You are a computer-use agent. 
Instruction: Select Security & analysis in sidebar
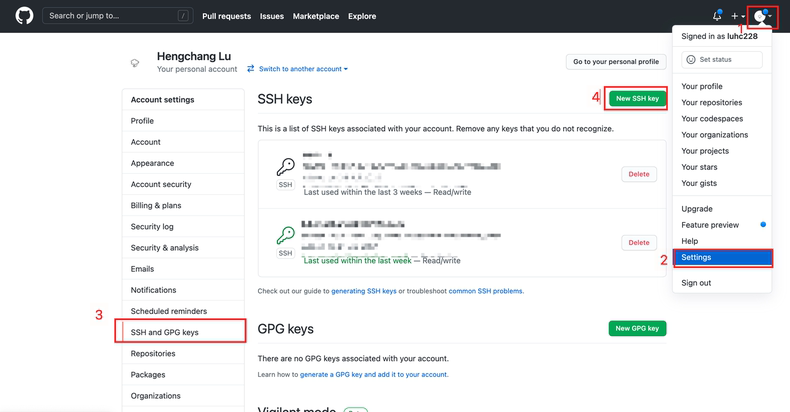(183, 248)
